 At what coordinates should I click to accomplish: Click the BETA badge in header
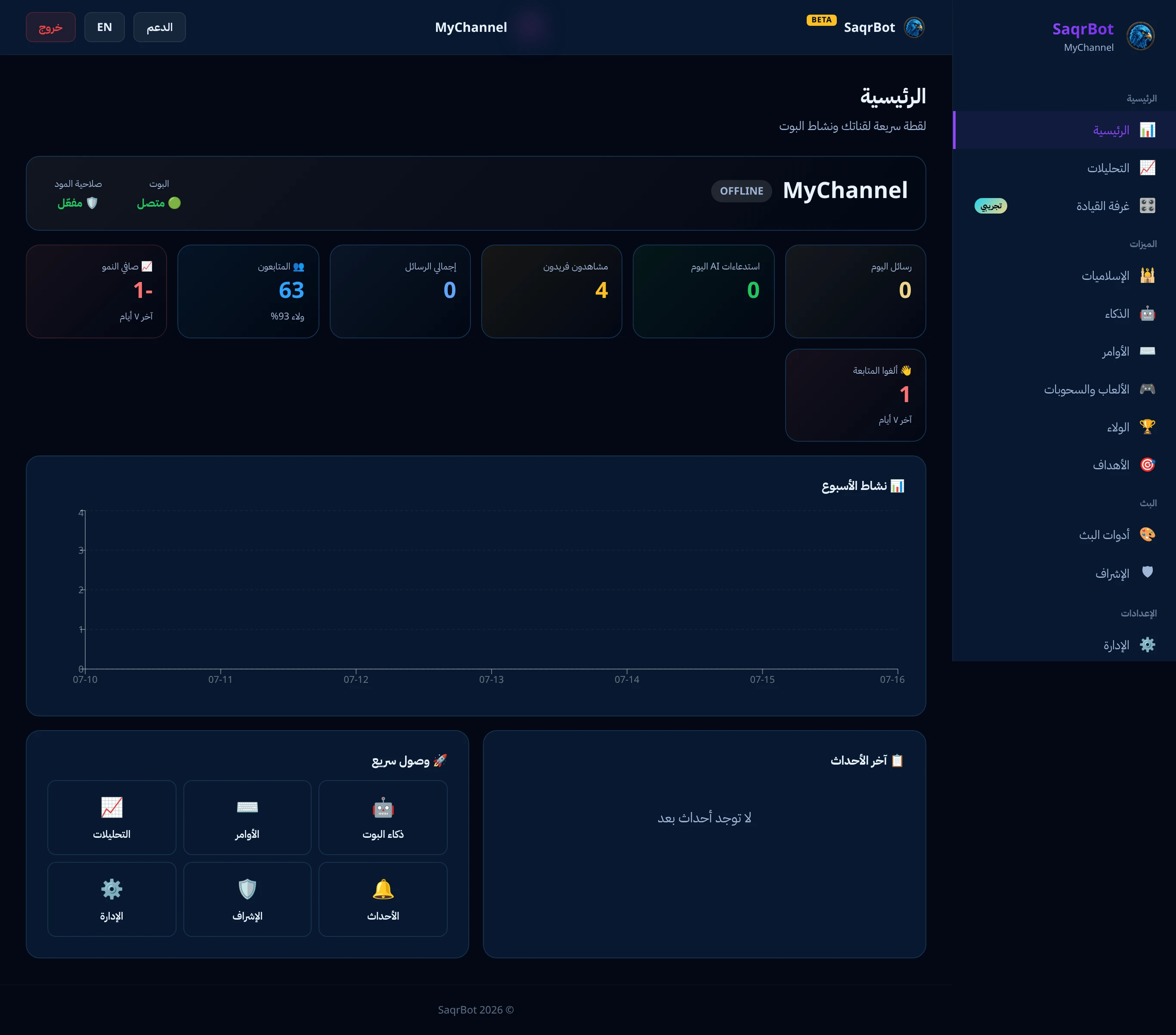(822, 19)
